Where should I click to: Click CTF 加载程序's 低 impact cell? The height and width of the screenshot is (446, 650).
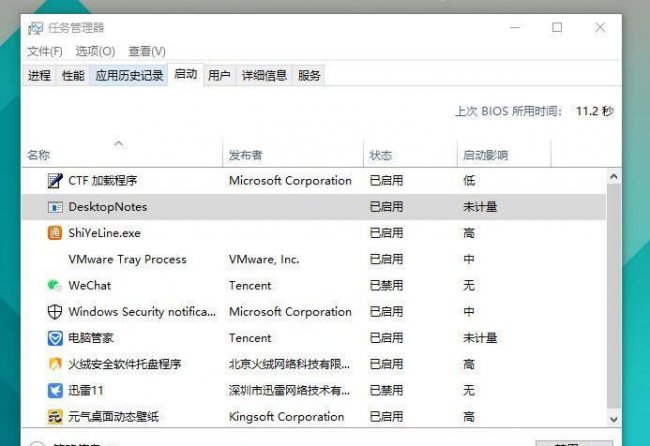(x=469, y=181)
